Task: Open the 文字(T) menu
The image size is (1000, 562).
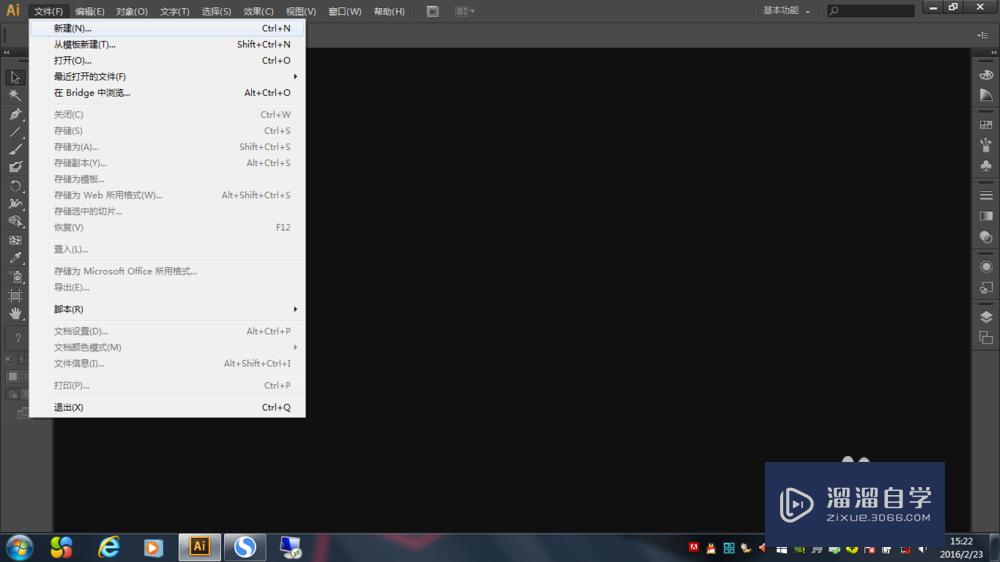Action: coord(174,11)
